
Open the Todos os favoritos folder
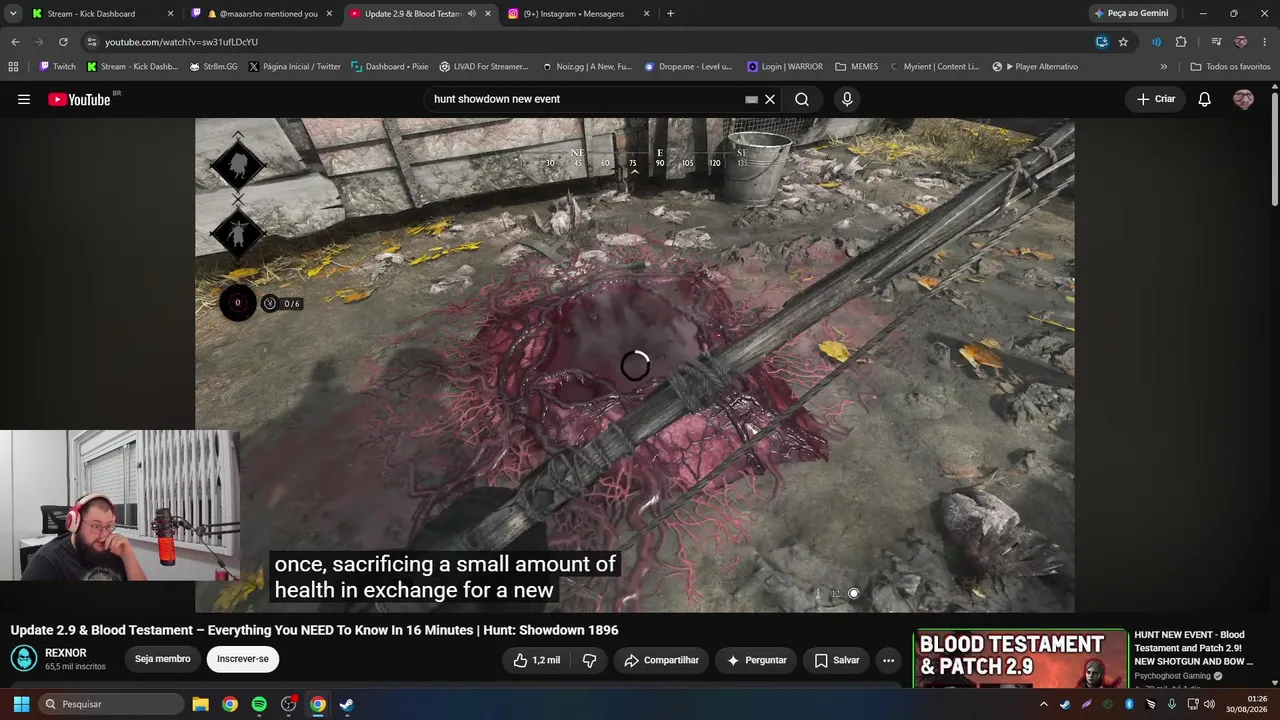[x=1230, y=67]
